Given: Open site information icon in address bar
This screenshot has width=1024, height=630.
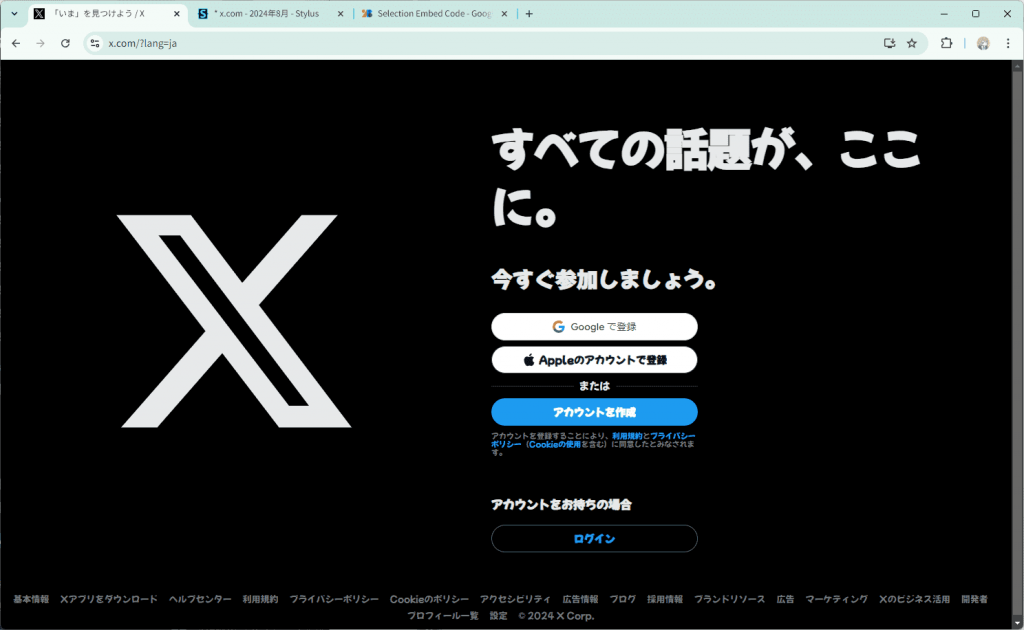Looking at the screenshot, I should 95,43.
